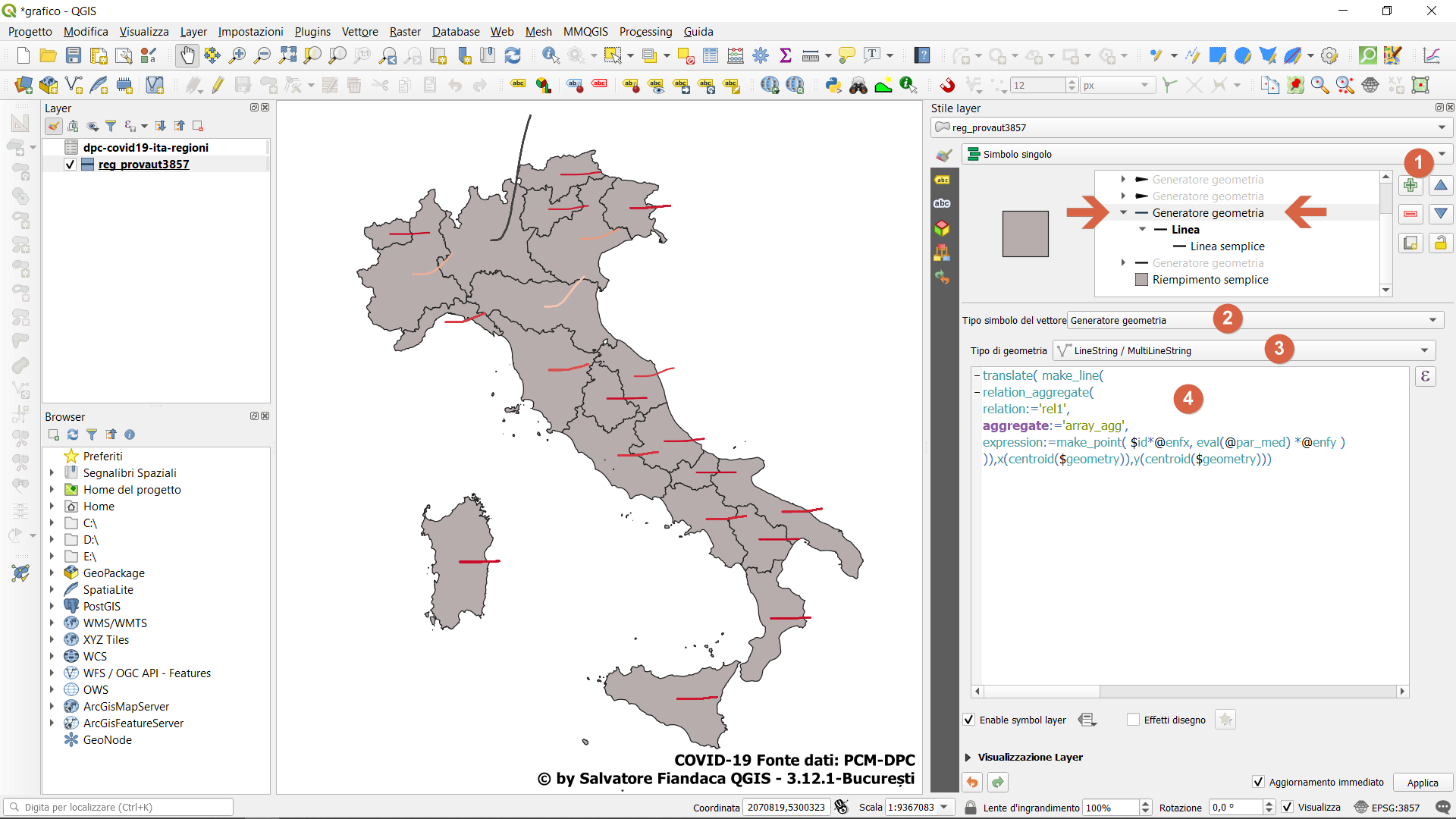Click the Applica button
The height and width of the screenshot is (819, 1456).
[x=1422, y=783]
